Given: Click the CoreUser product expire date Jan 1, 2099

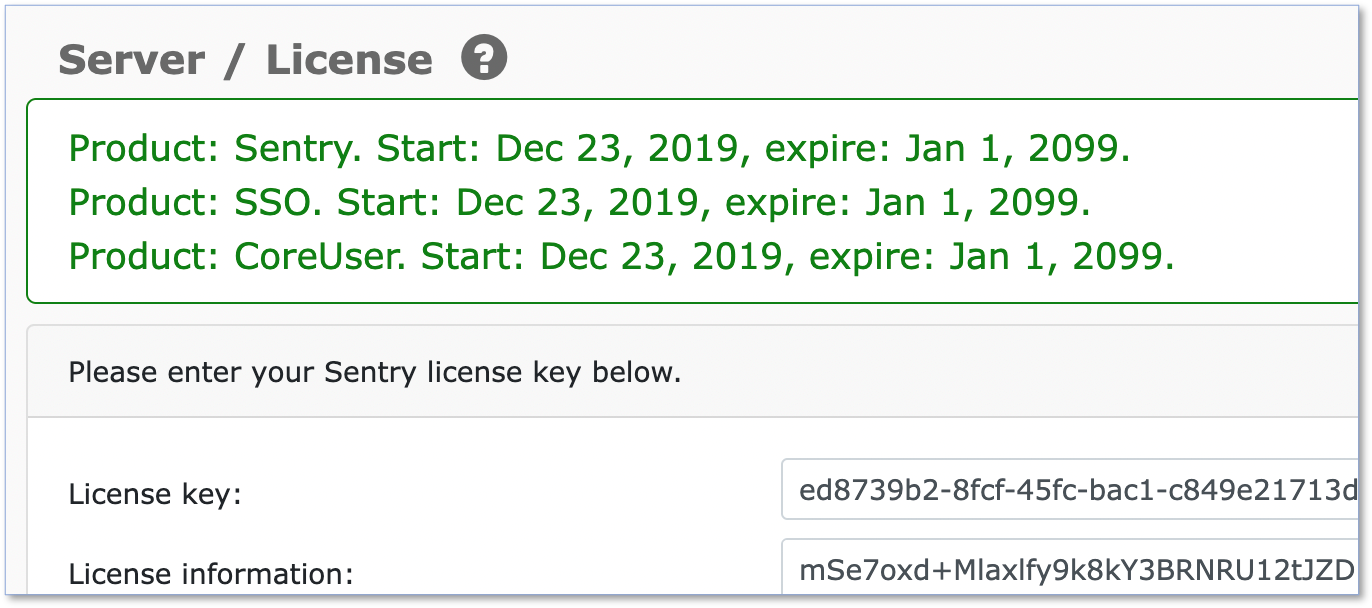Looking at the screenshot, I should coord(1061,258).
